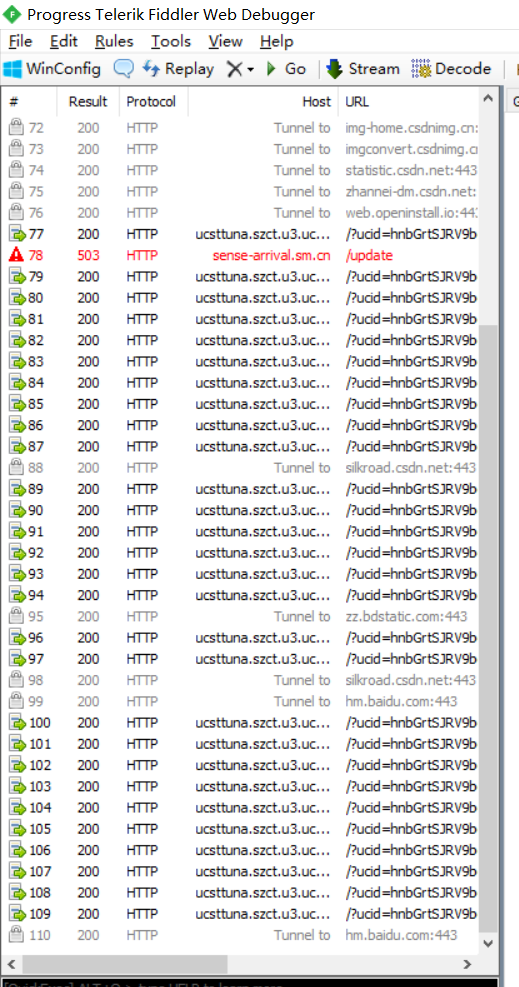Open the comment speech bubble icon
This screenshot has width=519, height=987.
[123, 69]
